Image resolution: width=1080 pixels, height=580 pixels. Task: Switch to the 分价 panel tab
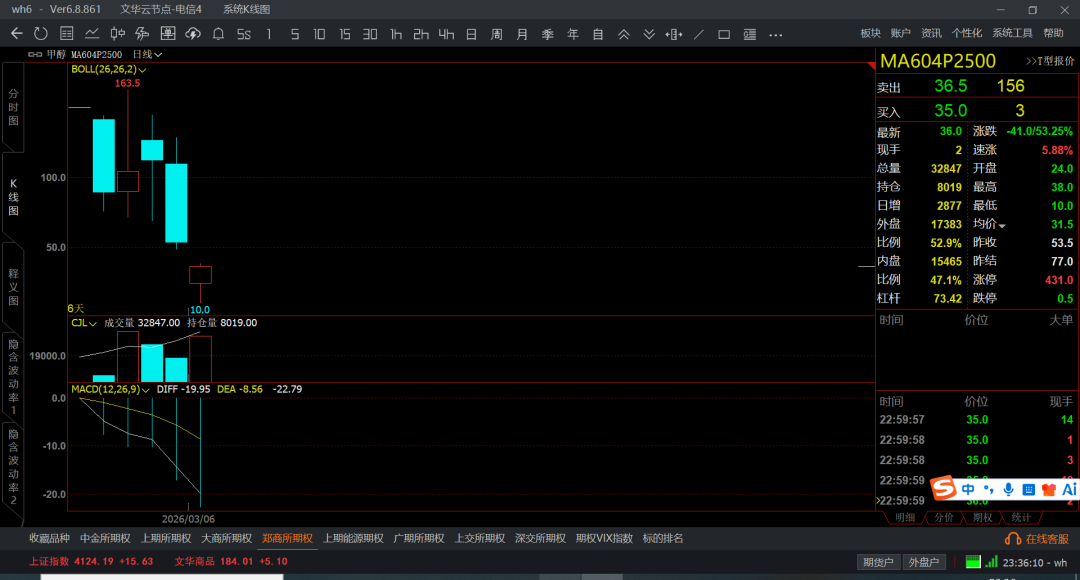point(944,517)
